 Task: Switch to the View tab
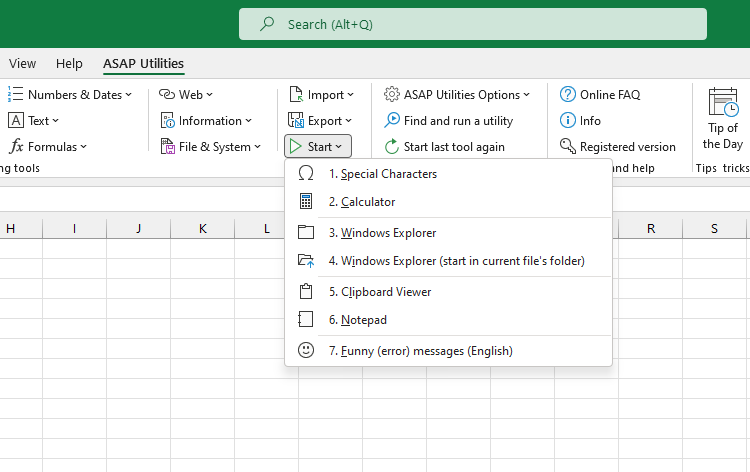pos(22,64)
